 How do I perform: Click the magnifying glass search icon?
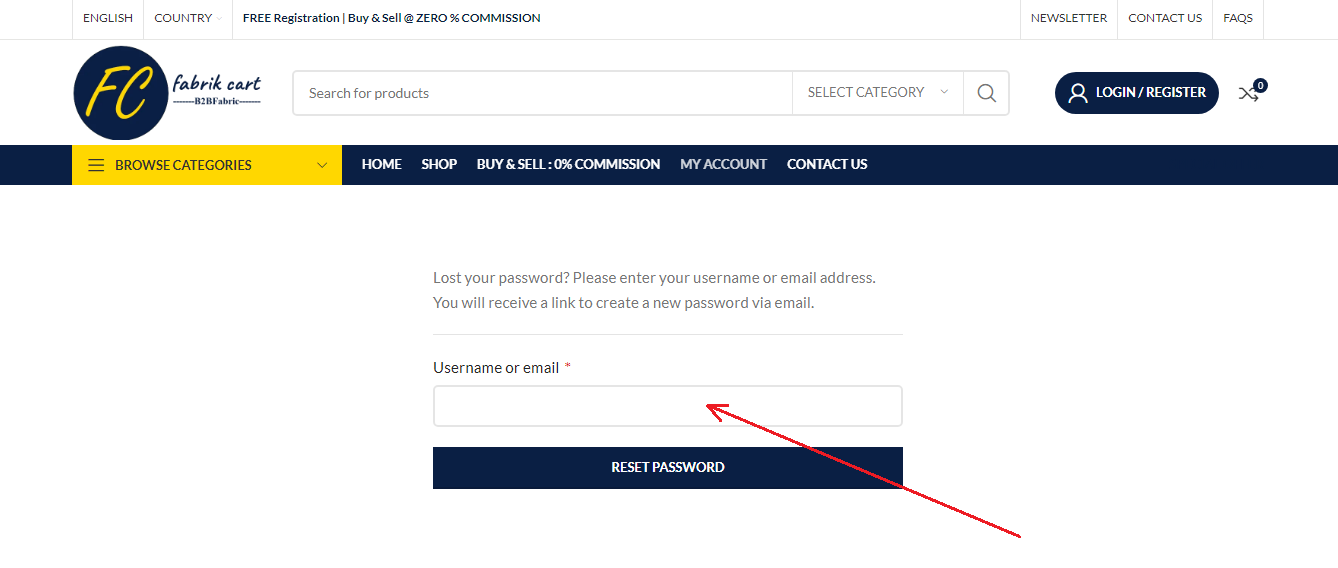(986, 93)
